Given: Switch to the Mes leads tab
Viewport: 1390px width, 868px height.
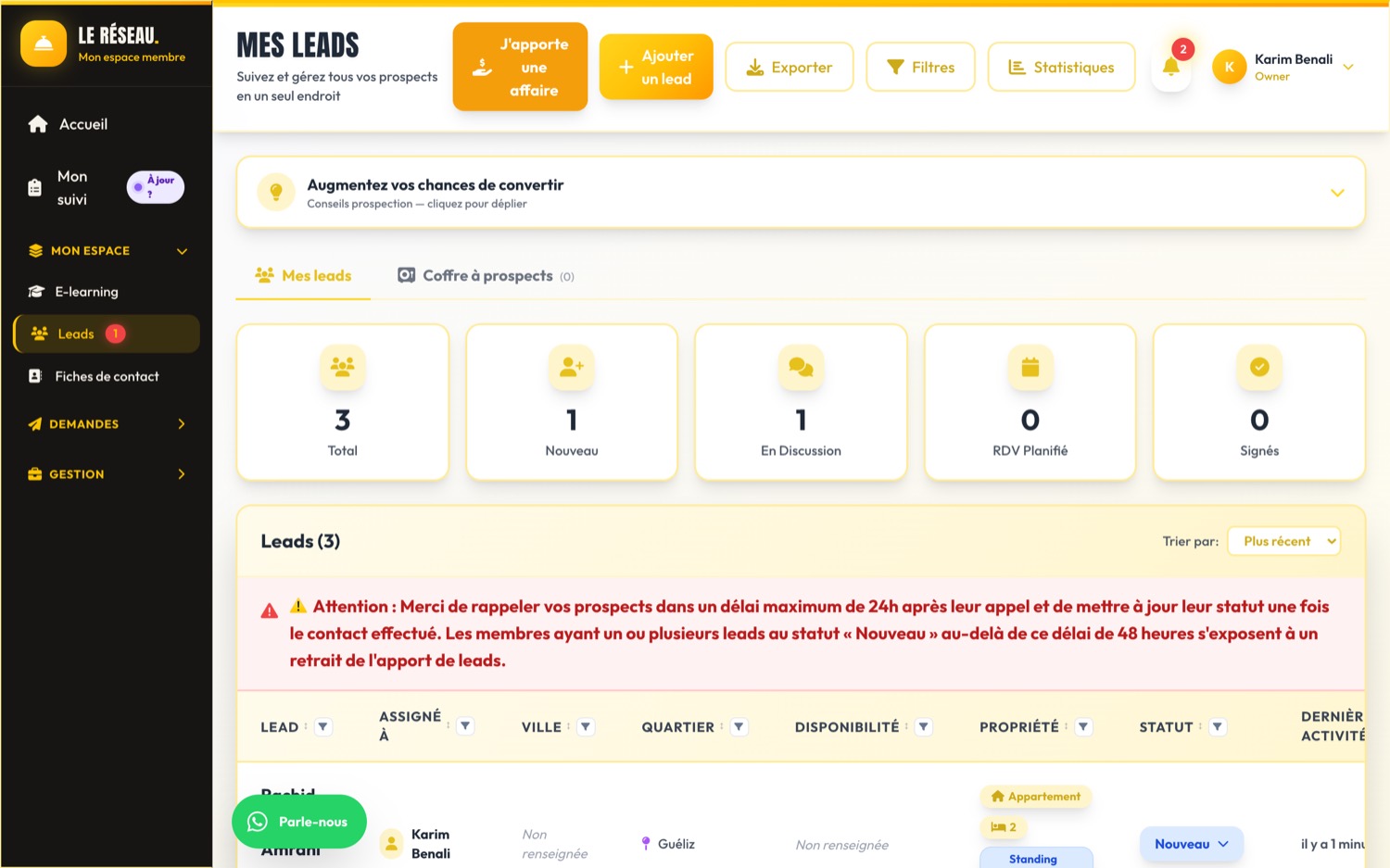Looking at the screenshot, I should [x=303, y=276].
